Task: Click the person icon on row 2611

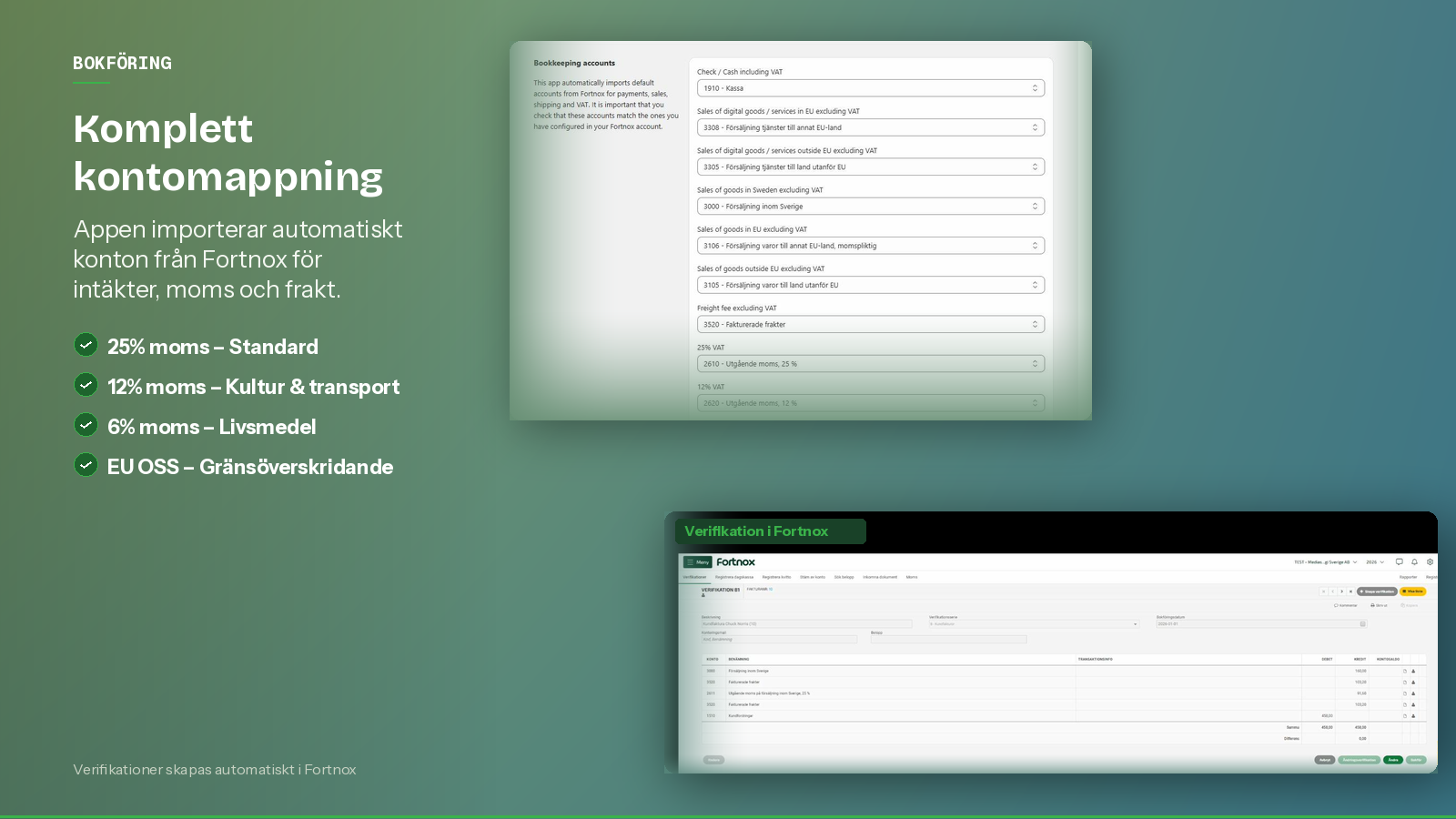Action: coord(1413,693)
